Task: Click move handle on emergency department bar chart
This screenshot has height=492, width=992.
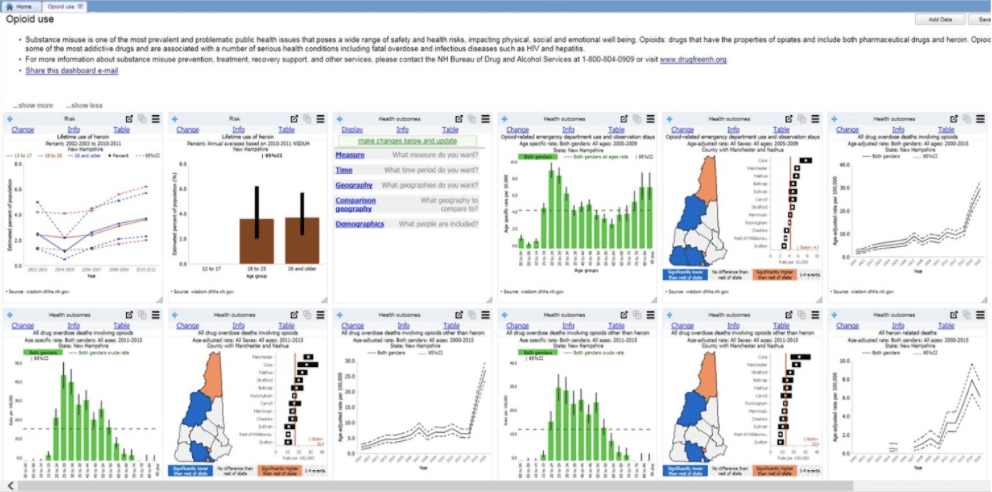Action: (504, 119)
